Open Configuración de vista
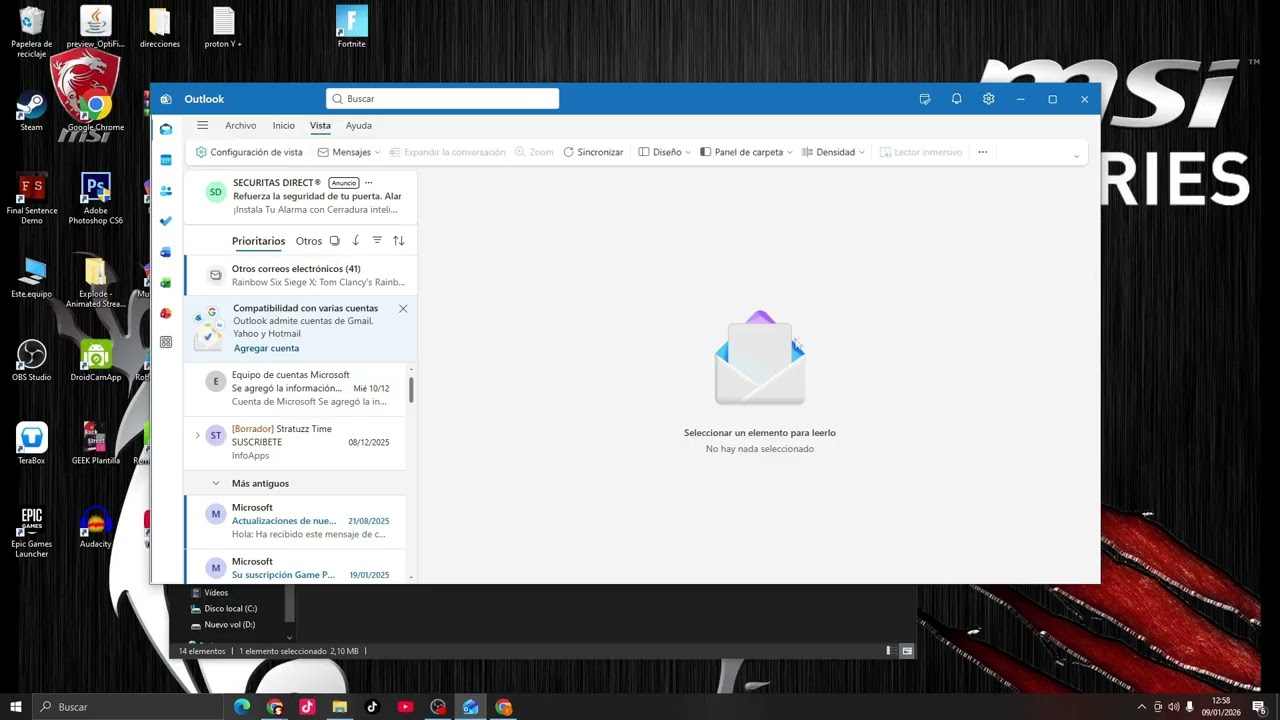The width and height of the screenshot is (1280, 720). 249,152
